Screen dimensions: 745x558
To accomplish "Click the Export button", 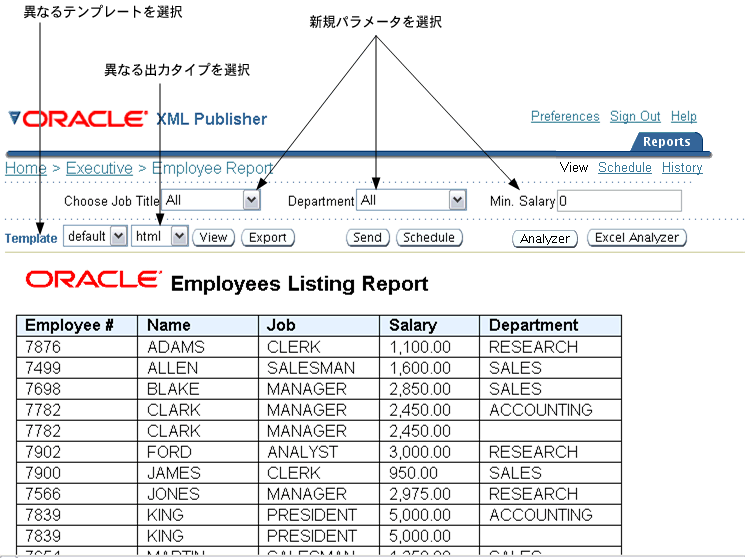I will tap(268, 237).
